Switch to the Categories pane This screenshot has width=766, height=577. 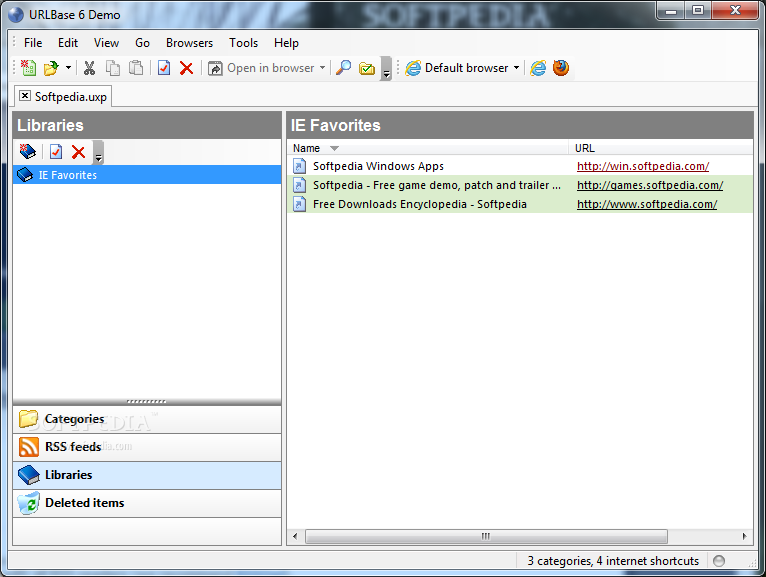click(147, 419)
